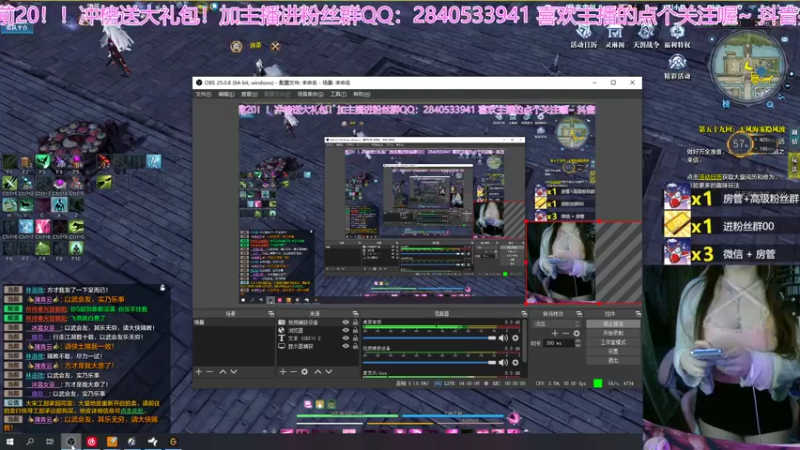
Task: Open video capture device audio settings gear
Action: (515, 362)
